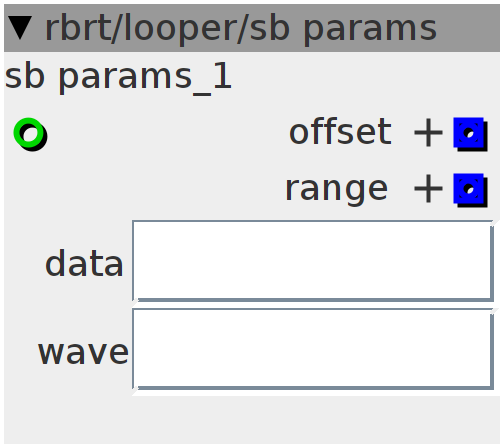Image resolution: width=504 pixels, height=448 pixels.
Task: Click blank area between inlet and offset label
Action: point(168,134)
